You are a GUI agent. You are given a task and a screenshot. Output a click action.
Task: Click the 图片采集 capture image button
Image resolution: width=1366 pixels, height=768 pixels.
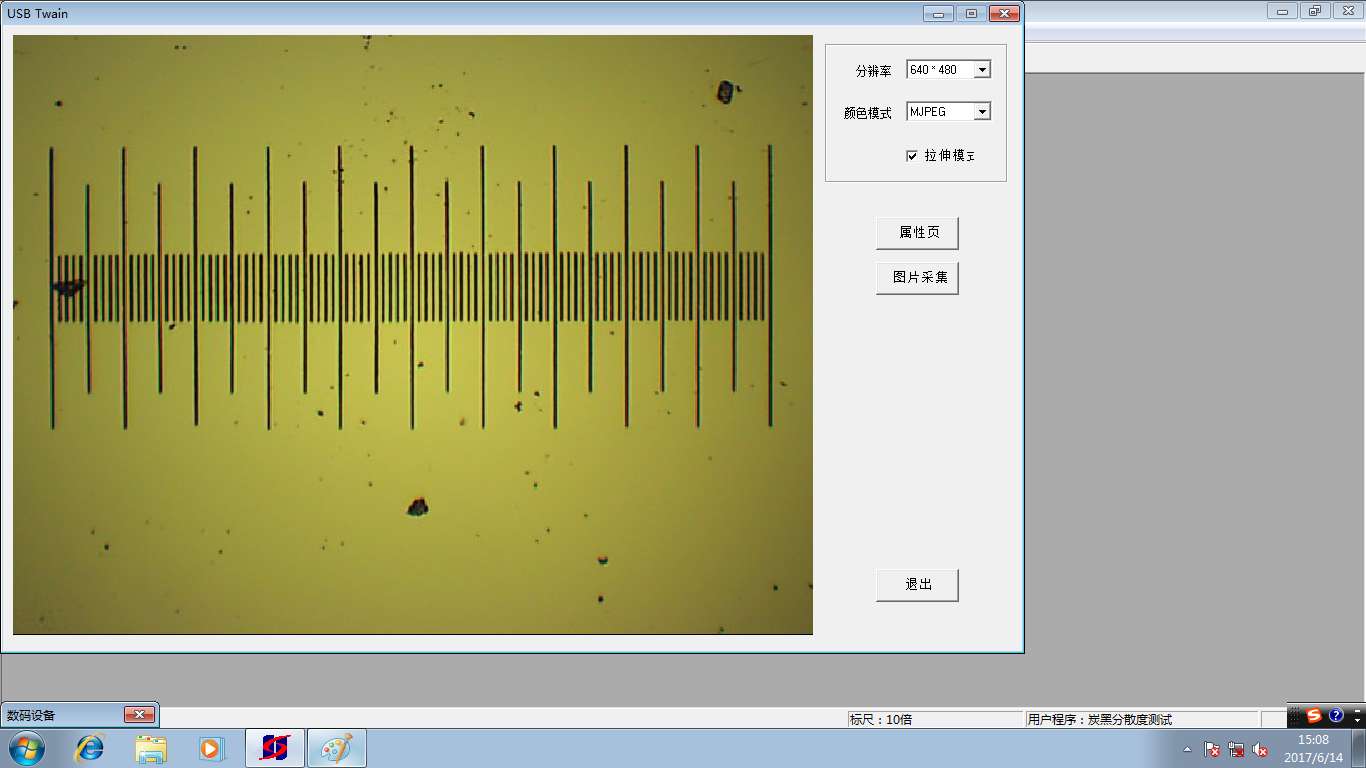917,278
